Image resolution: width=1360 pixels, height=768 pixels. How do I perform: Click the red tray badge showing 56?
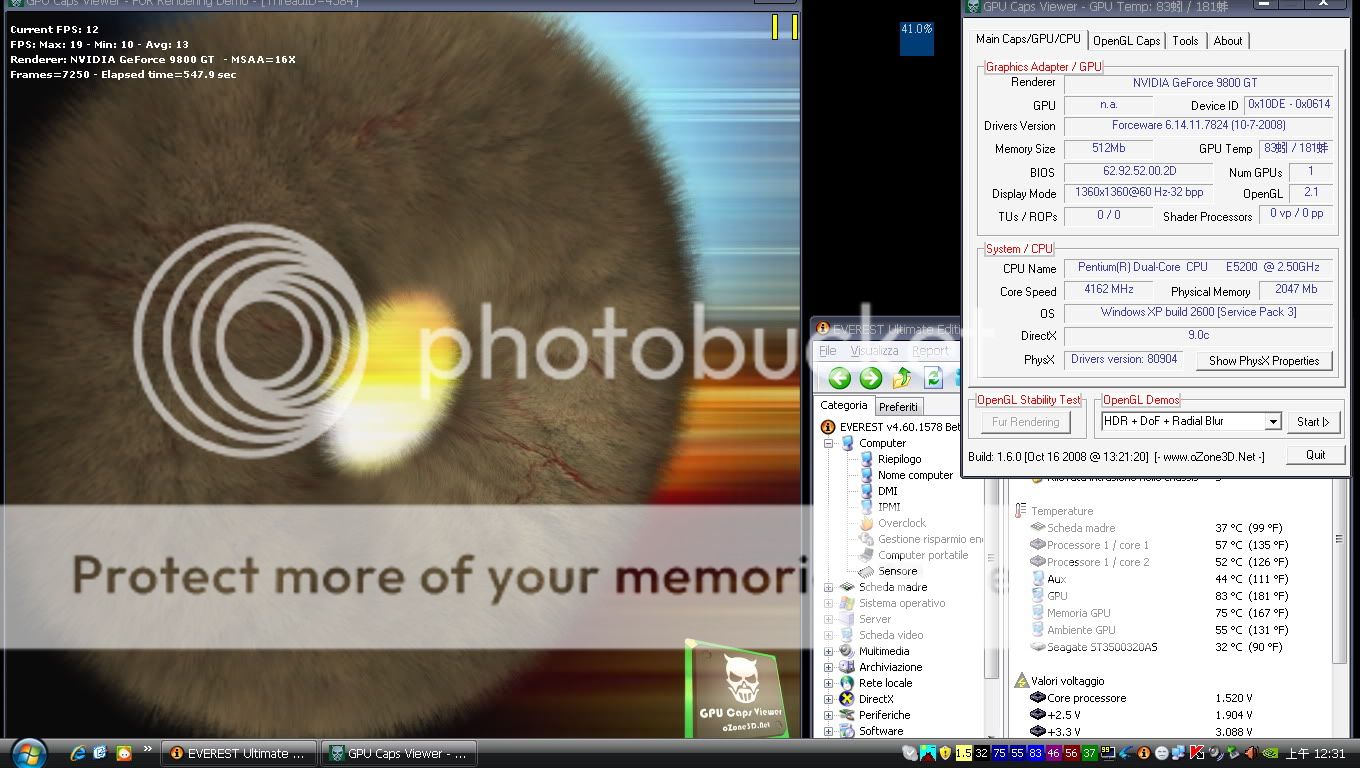point(1071,753)
